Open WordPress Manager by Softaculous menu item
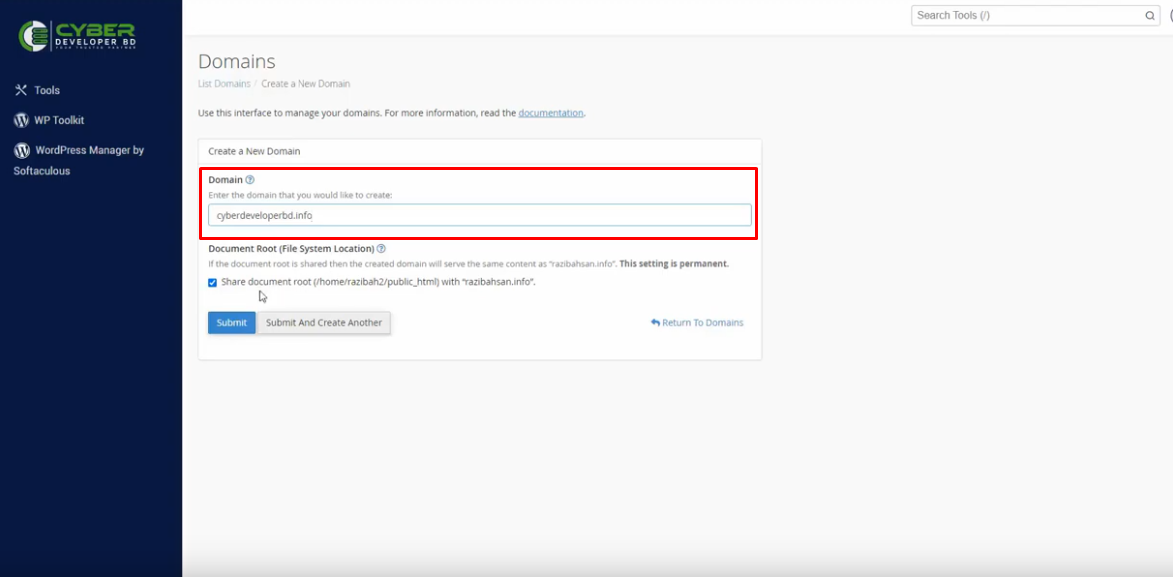1173x577 pixels. point(79,160)
